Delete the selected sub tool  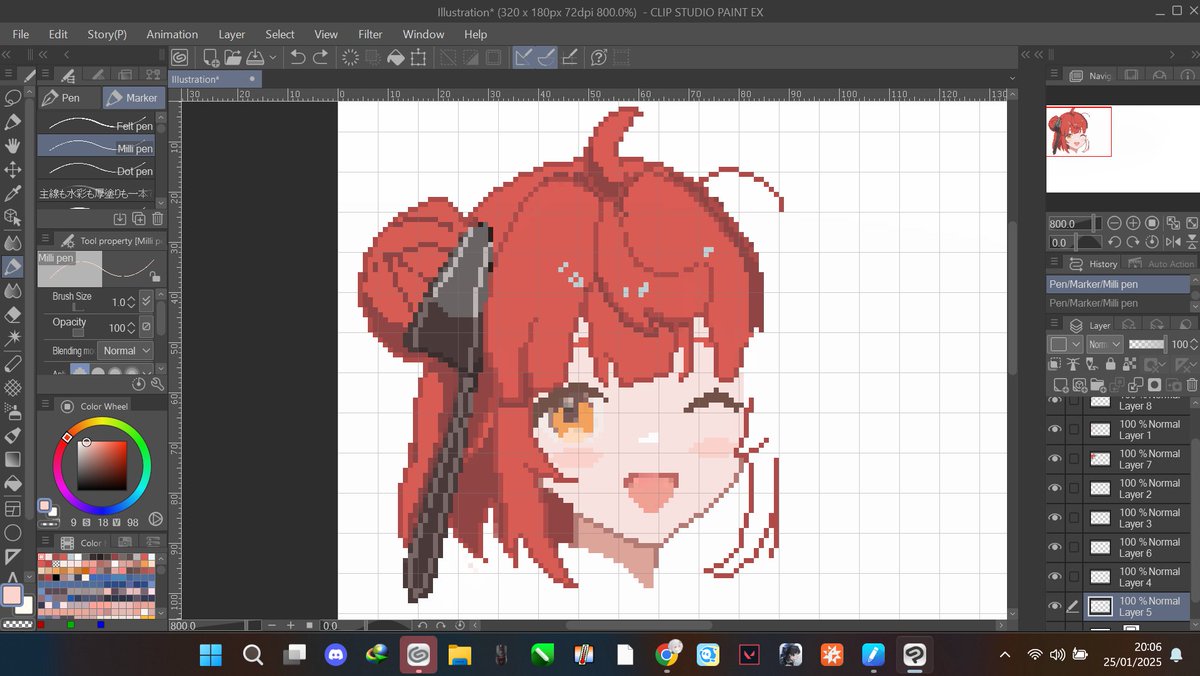tap(157, 218)
